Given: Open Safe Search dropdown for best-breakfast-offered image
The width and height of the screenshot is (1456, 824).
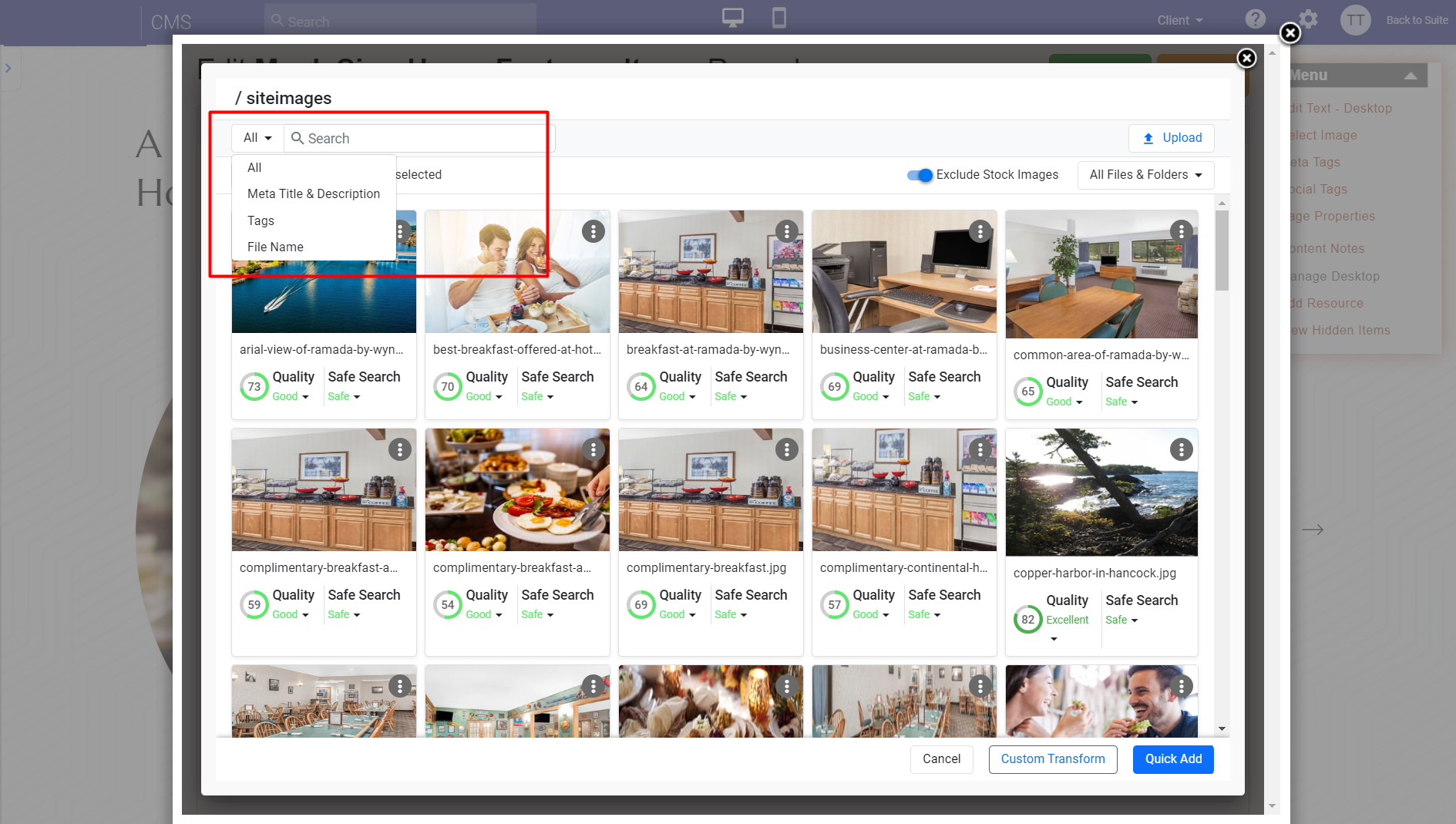Looking at the screenshot, I should coord(537,396).
